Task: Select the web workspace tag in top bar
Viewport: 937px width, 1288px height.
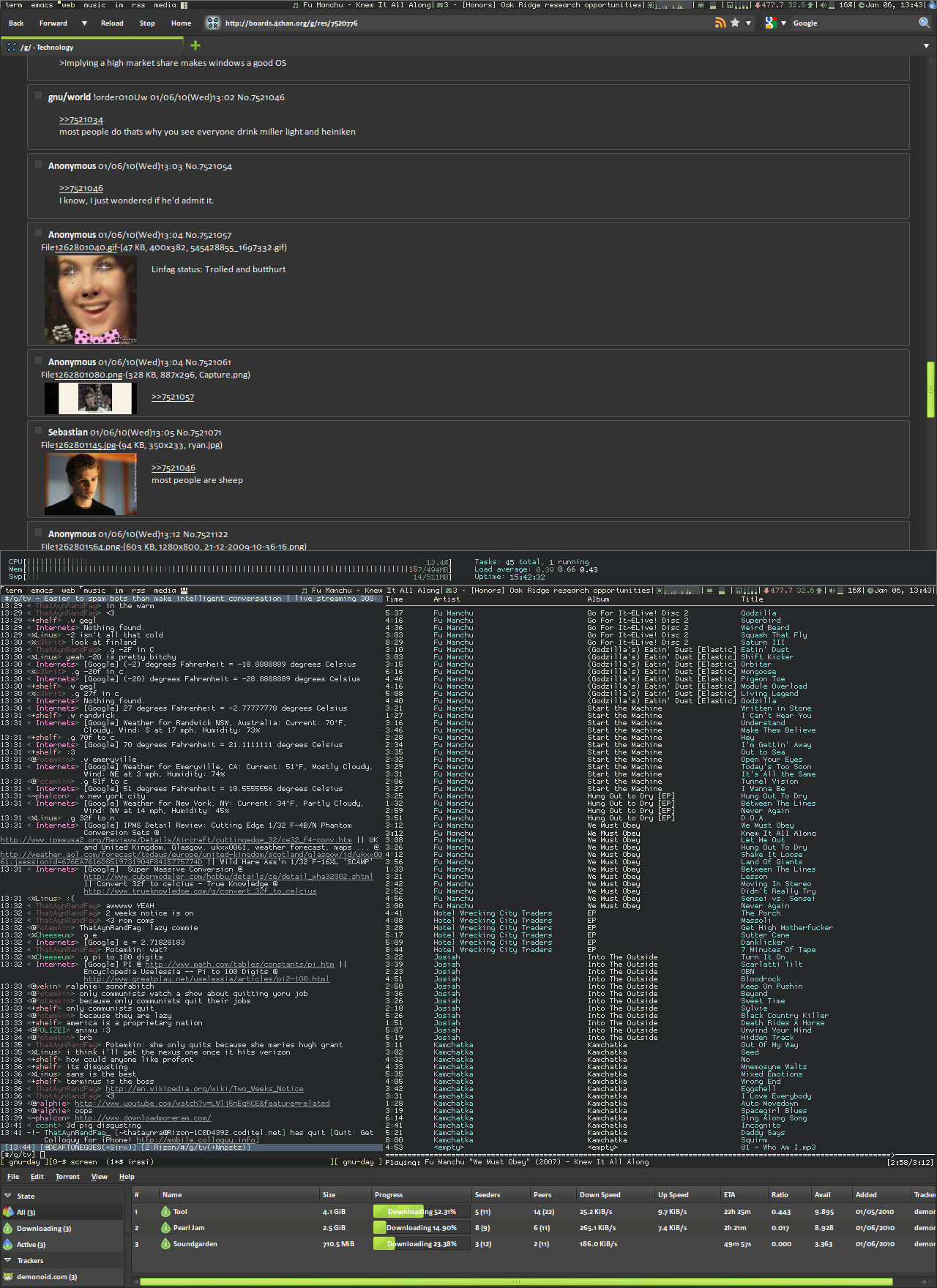Action: click(68, 5)
